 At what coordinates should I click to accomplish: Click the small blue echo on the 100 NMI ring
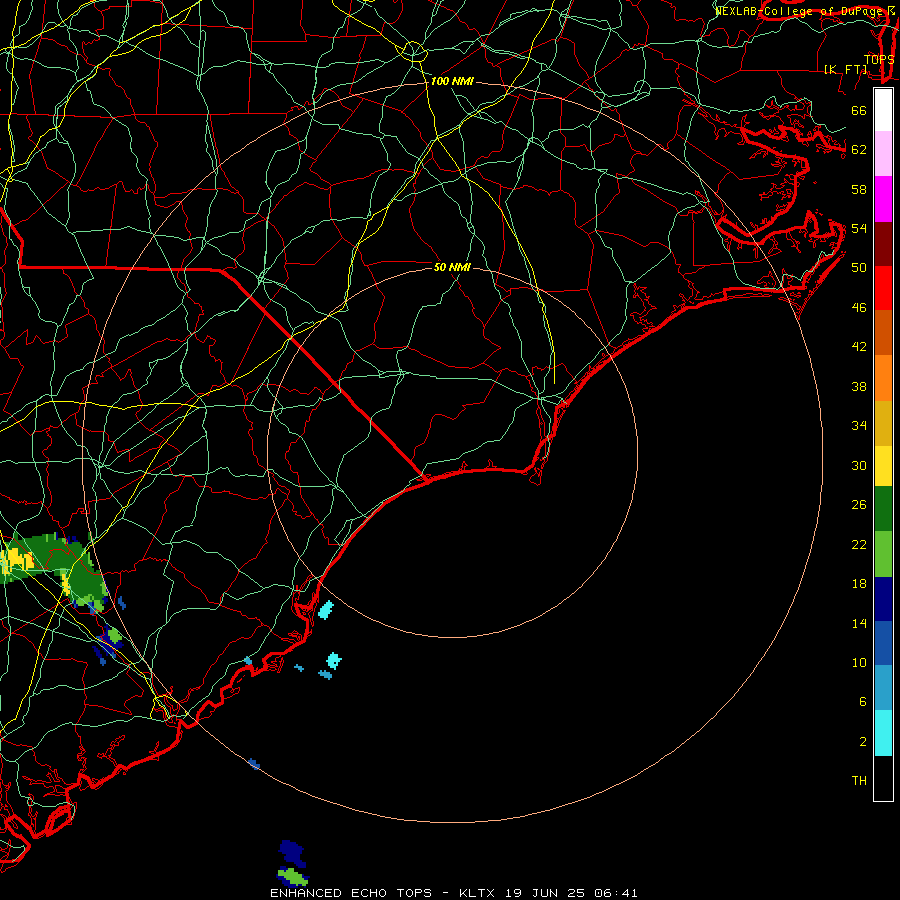(x=254, y=763)
